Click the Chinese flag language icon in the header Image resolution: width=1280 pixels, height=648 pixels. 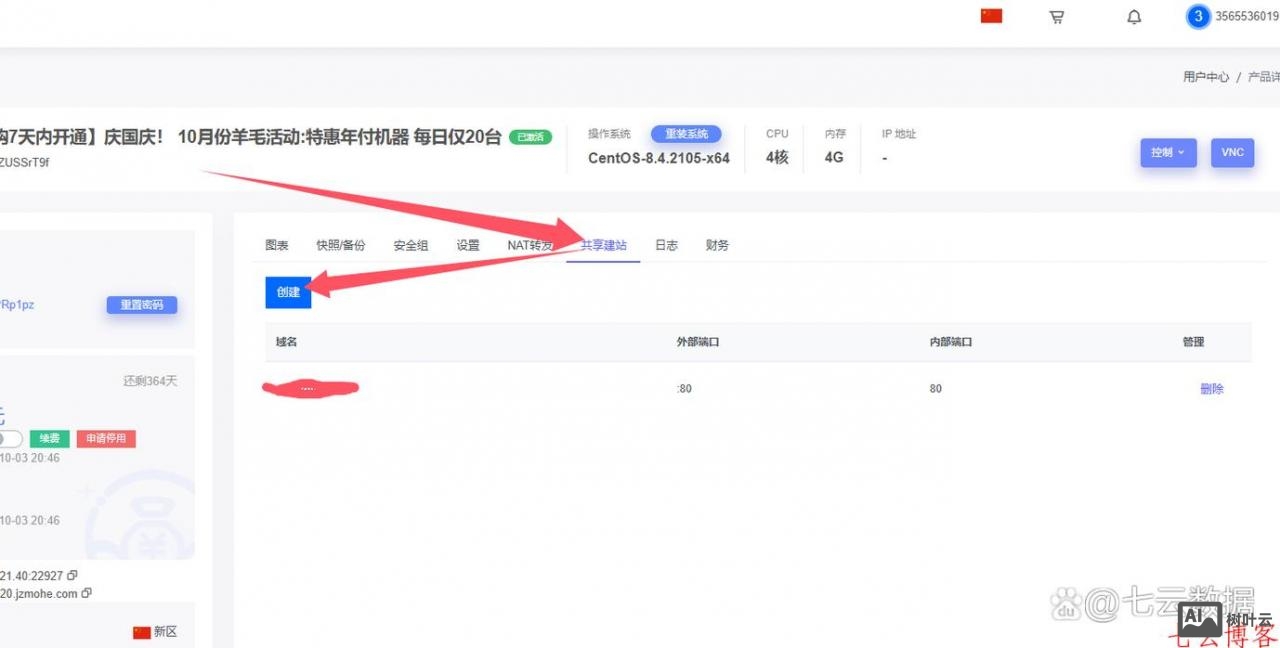click(x=991, y=16)
